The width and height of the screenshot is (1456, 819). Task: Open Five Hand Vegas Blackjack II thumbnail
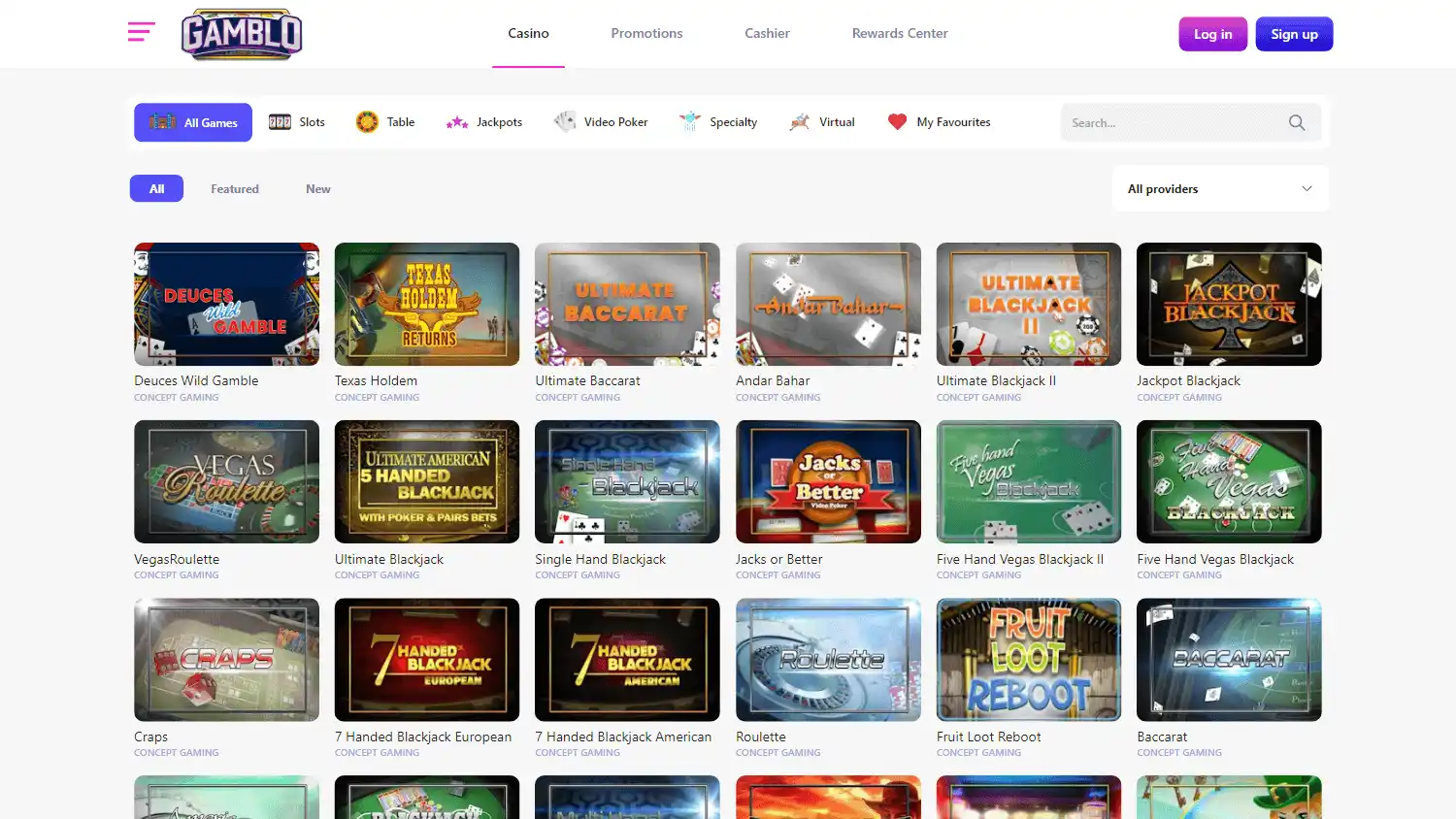1029,481
